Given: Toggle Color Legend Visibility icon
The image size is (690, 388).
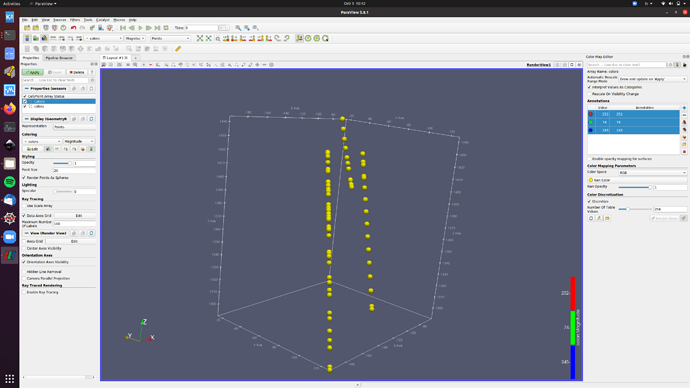Looking at the screenshot, I should [x=27, y=38].
